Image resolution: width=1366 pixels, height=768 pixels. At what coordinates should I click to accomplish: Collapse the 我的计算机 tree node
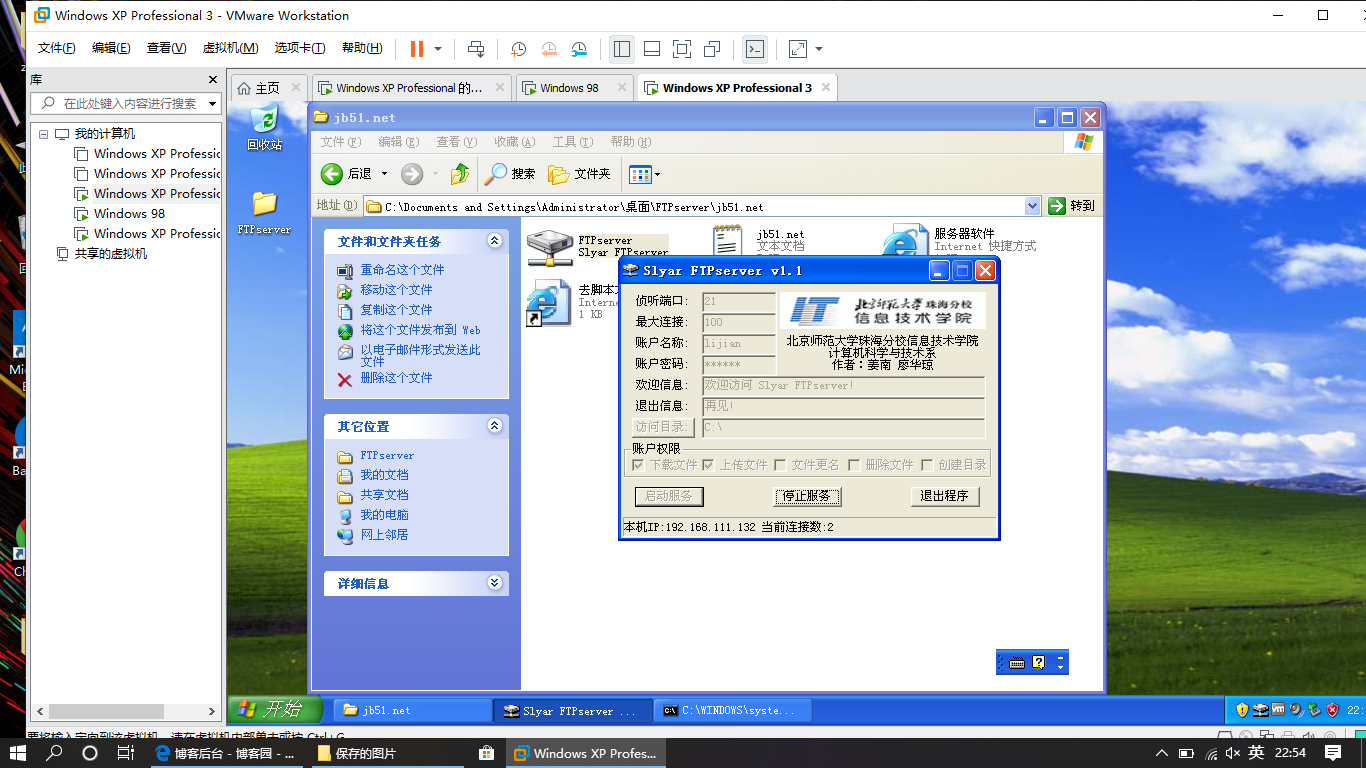(44, 134)
